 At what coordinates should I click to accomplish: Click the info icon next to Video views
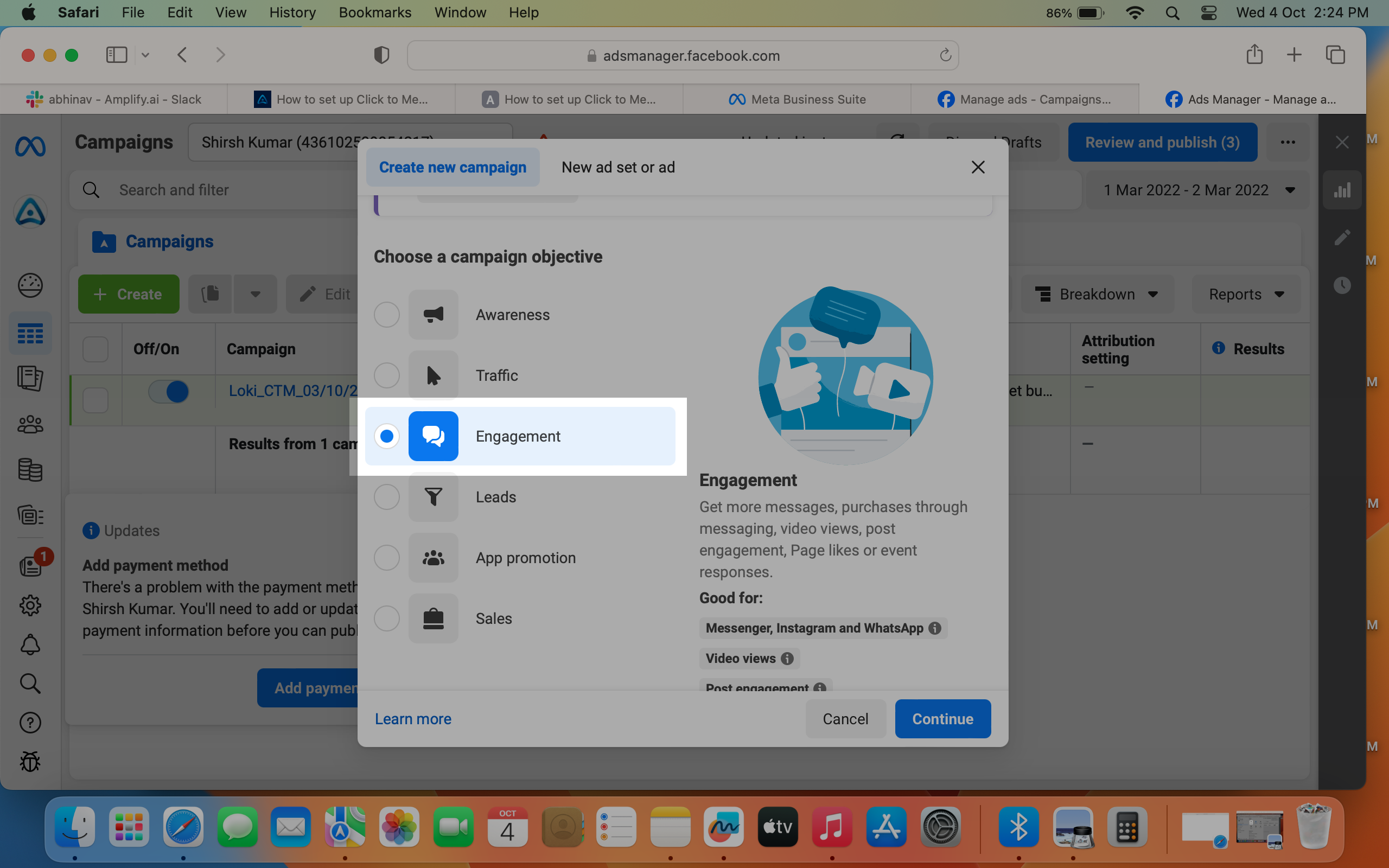pos(787,659)
